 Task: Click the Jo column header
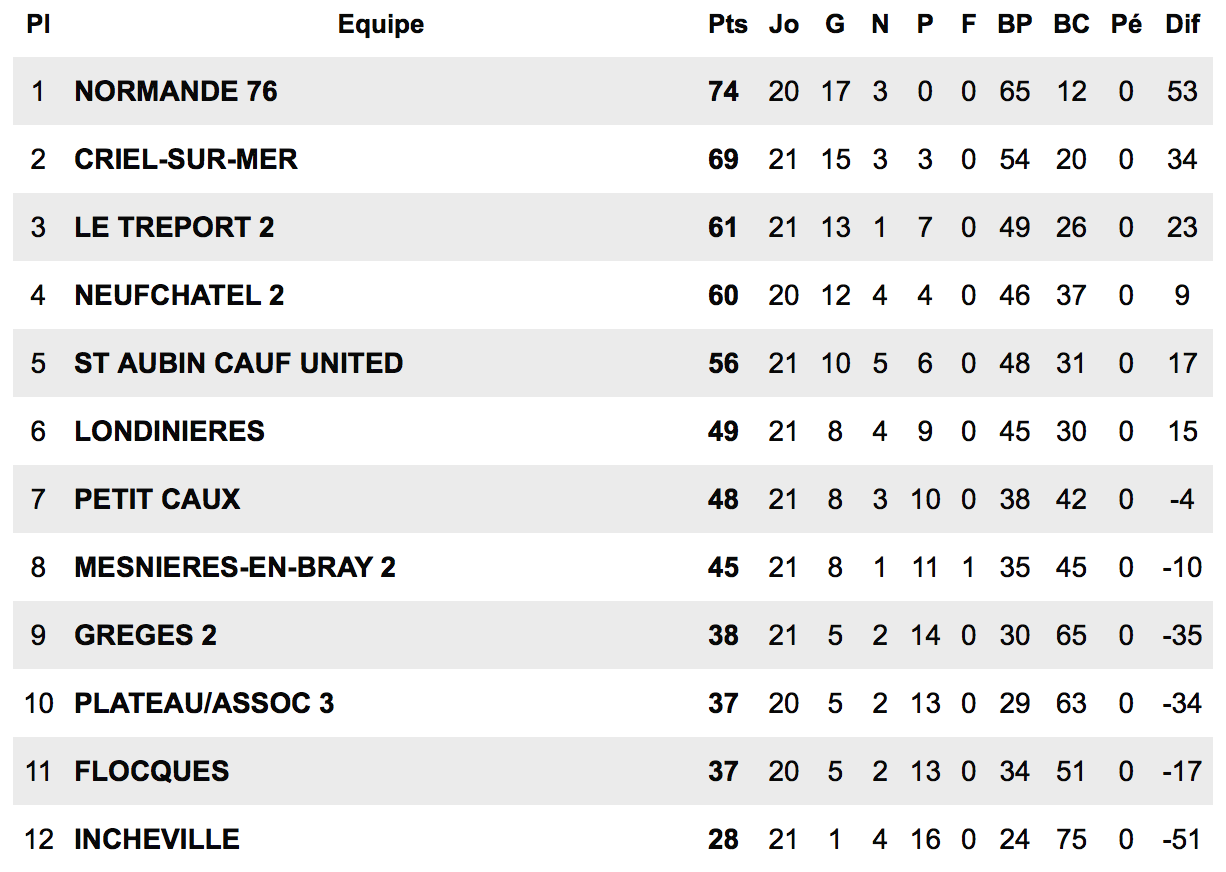pos(784,25)
